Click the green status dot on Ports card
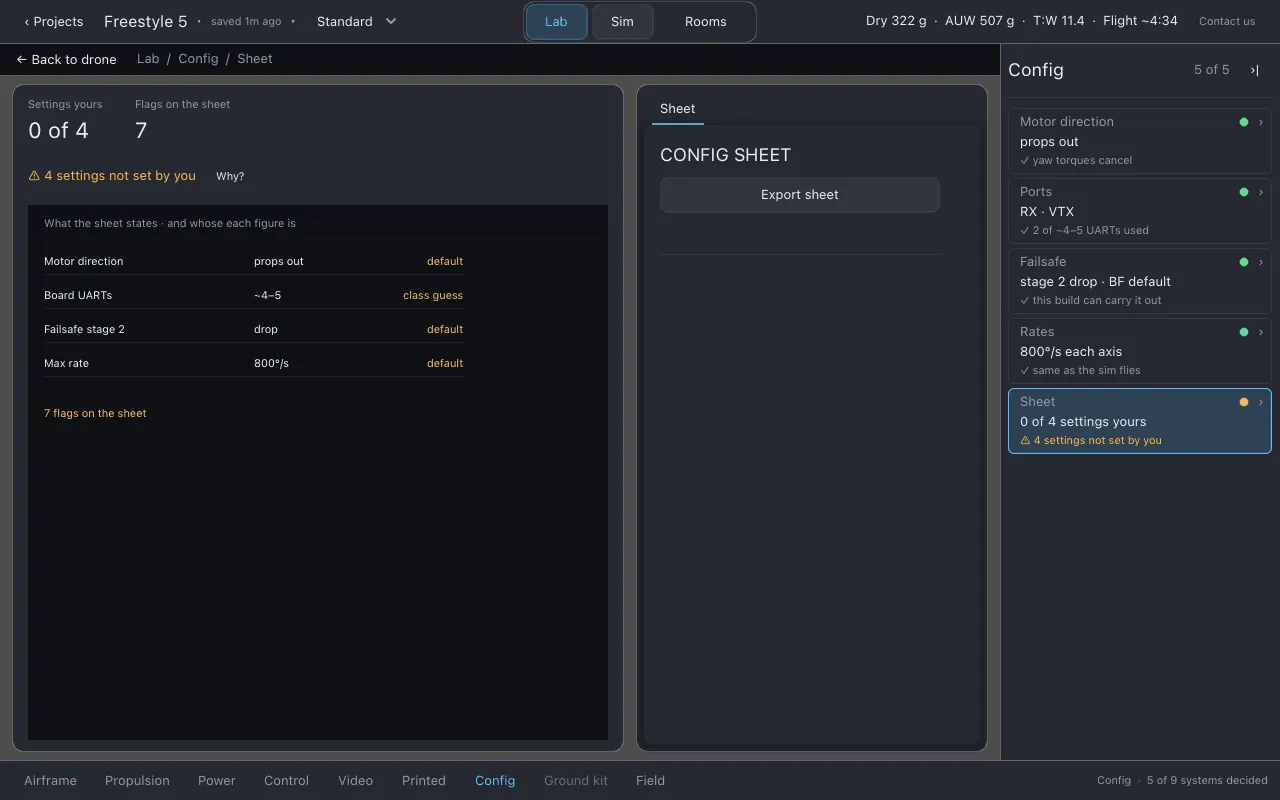 tap(1244, 192)
